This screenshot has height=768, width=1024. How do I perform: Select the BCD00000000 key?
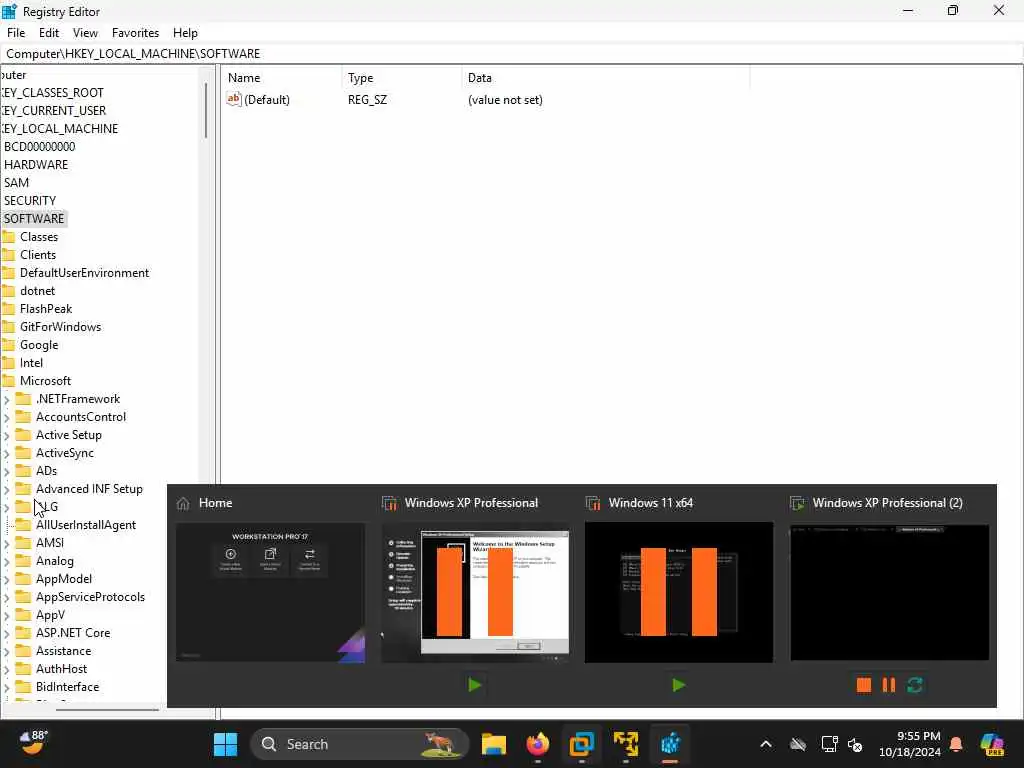tap(39, 147)
